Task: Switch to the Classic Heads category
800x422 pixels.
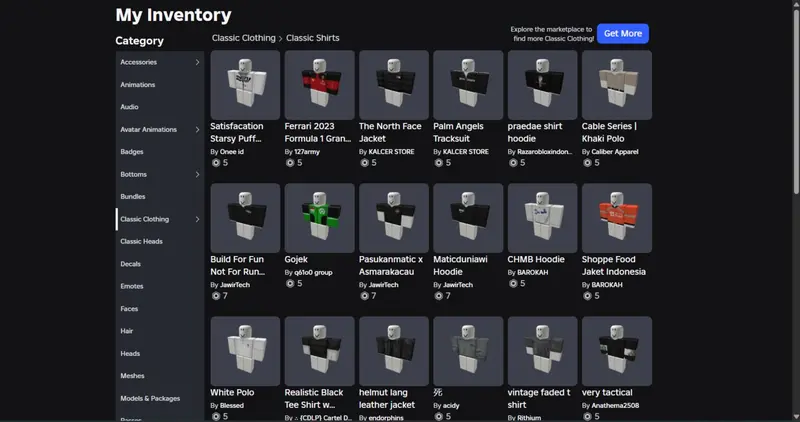Action: 140,241
